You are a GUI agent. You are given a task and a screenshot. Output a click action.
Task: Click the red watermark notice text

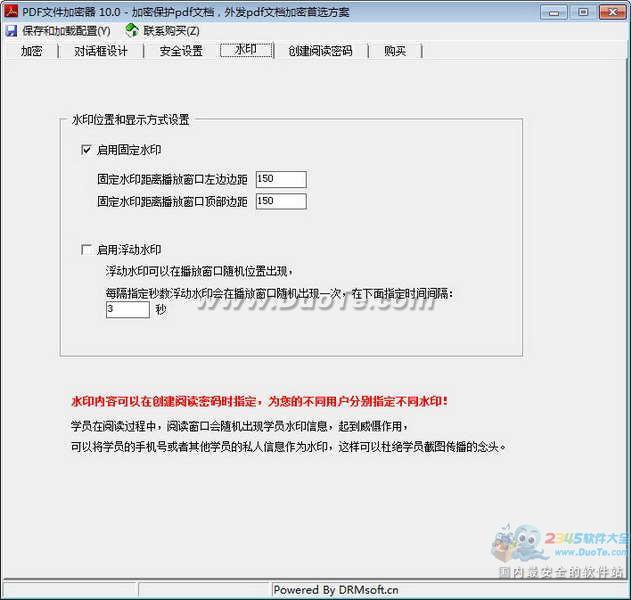pos(259,401)
